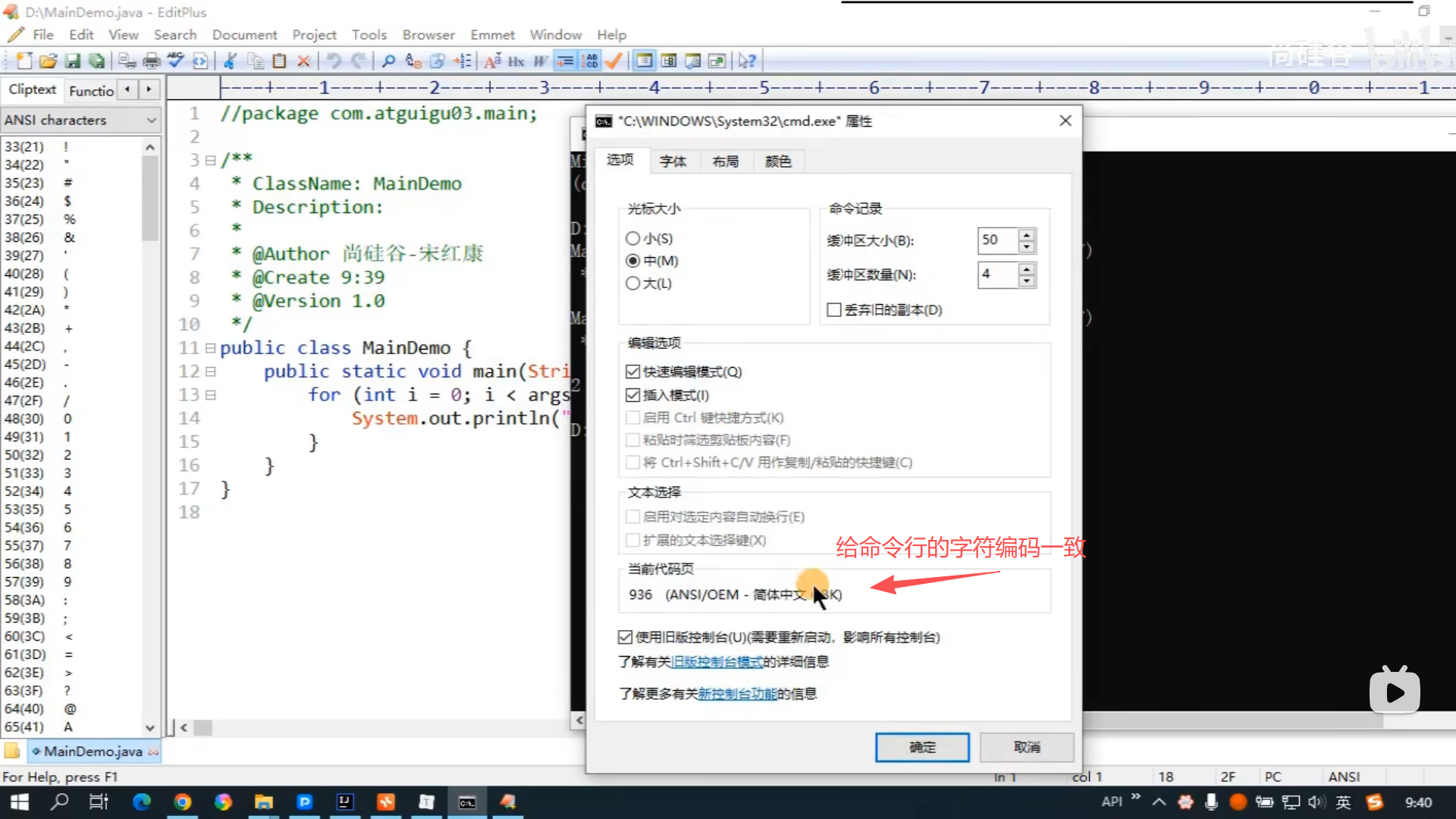The image size is (1456, 819).
Task: Switch to the 字体 font tab
Action: coord(673,162)
